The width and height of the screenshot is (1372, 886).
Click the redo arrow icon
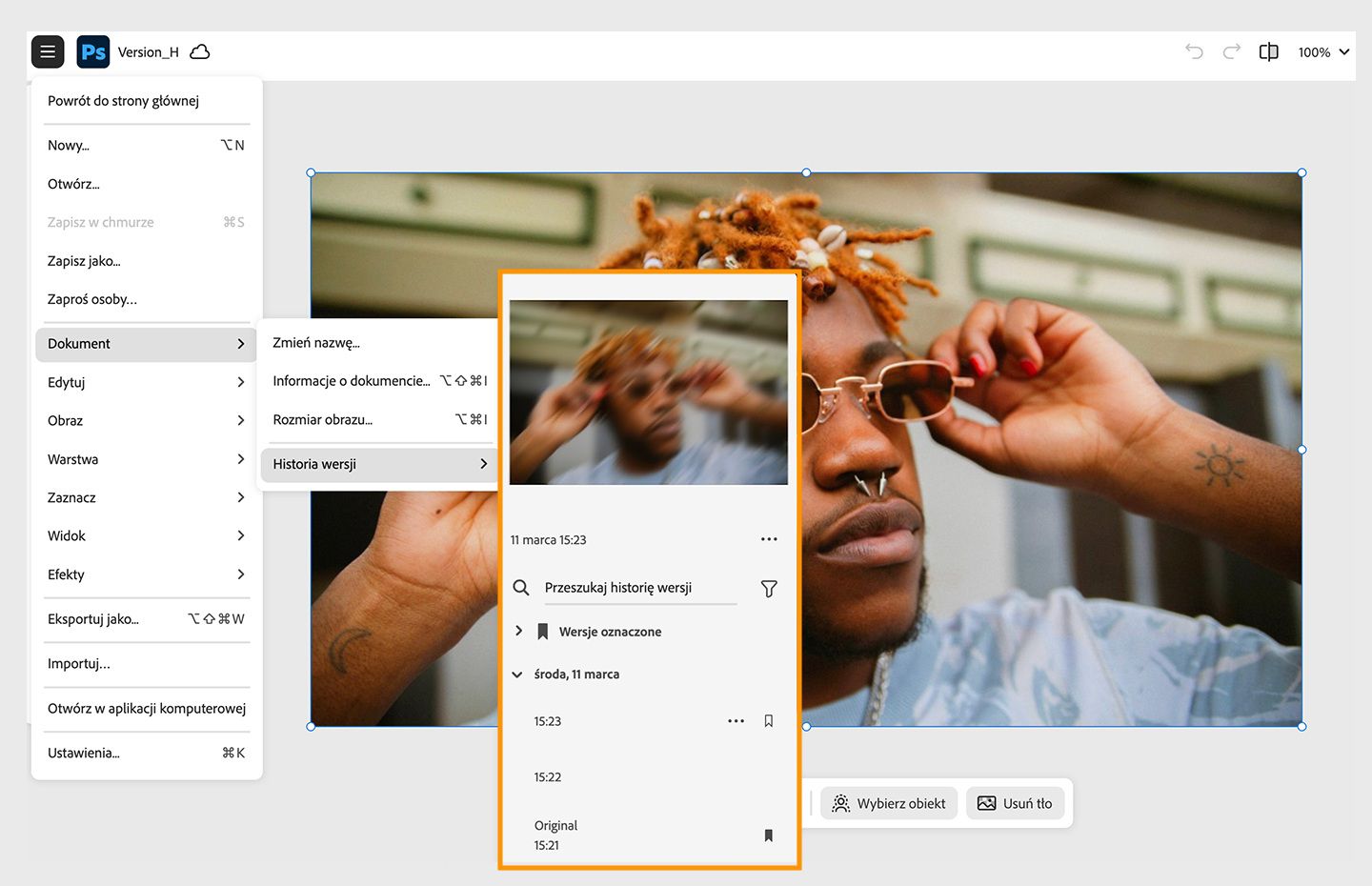[x=1232, y=51]
